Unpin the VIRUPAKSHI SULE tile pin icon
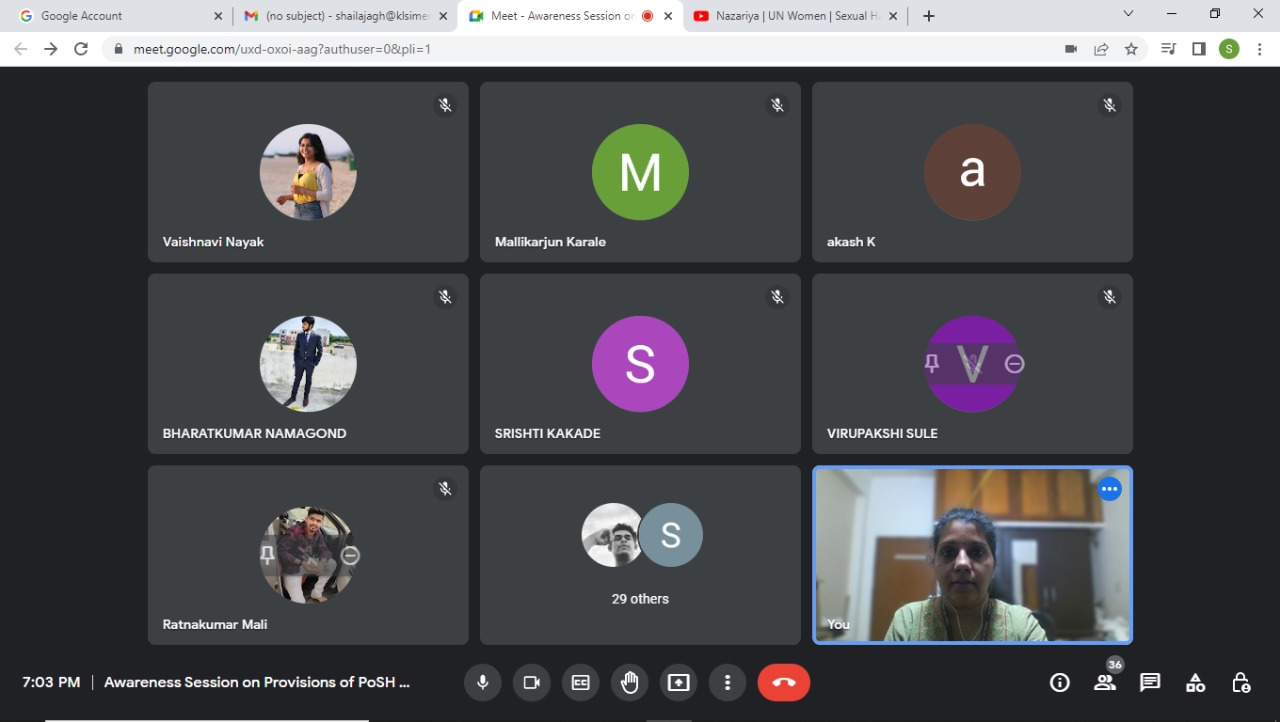This screenshot has height=722, width=1280. (932, 364)
